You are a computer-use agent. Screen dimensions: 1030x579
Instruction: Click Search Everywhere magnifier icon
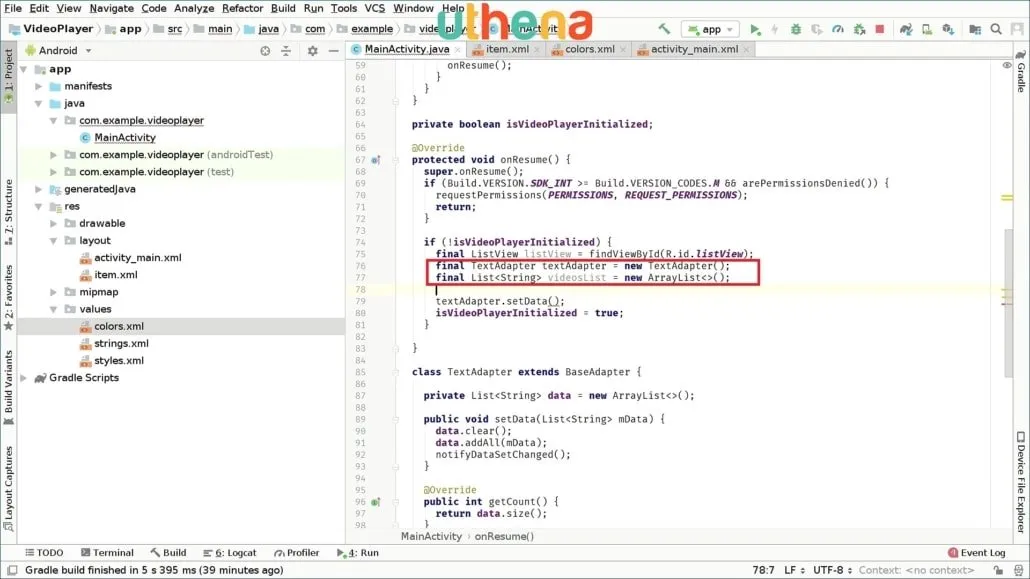click(x=996, y=30)
